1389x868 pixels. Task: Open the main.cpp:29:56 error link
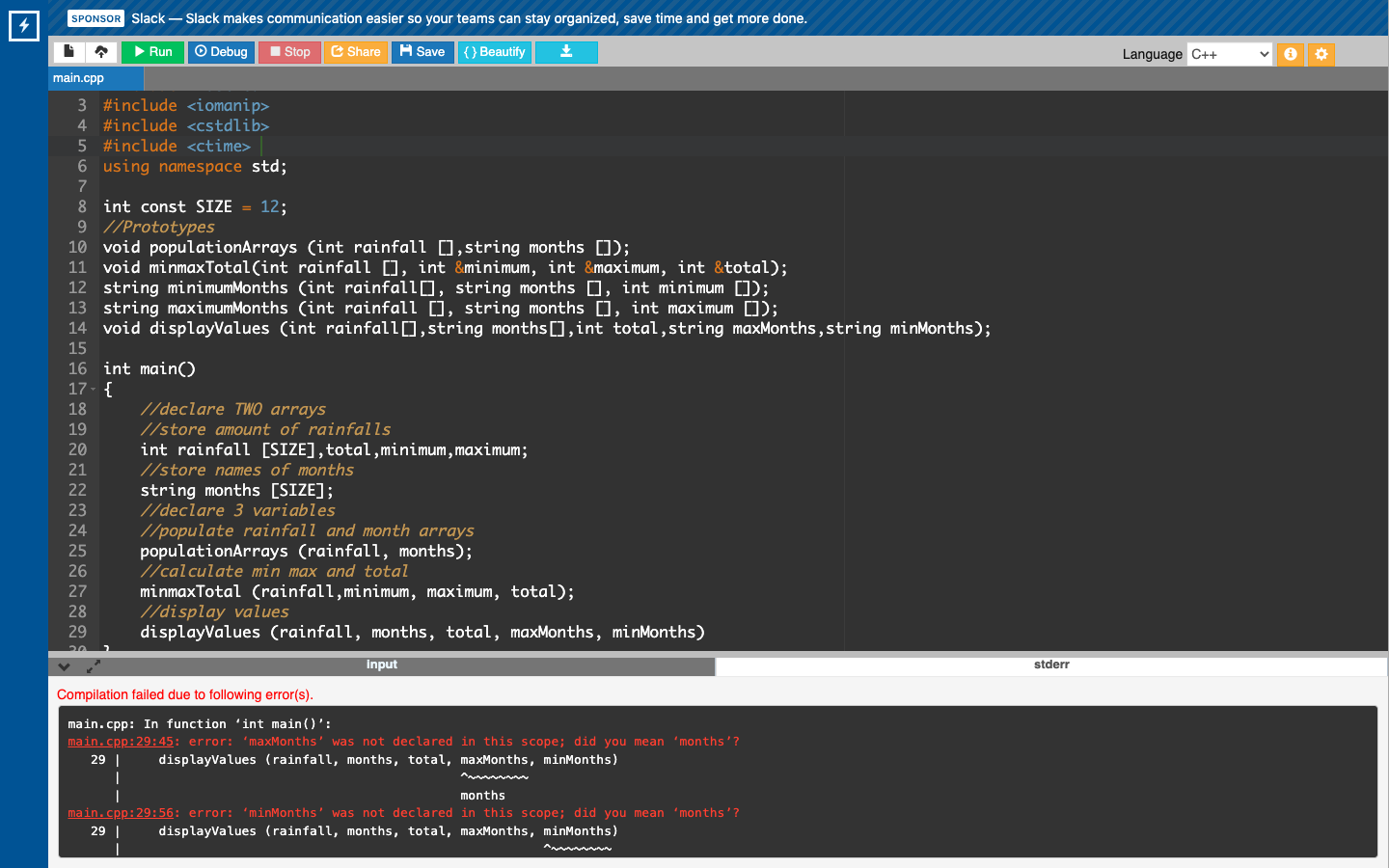(121, 813)
